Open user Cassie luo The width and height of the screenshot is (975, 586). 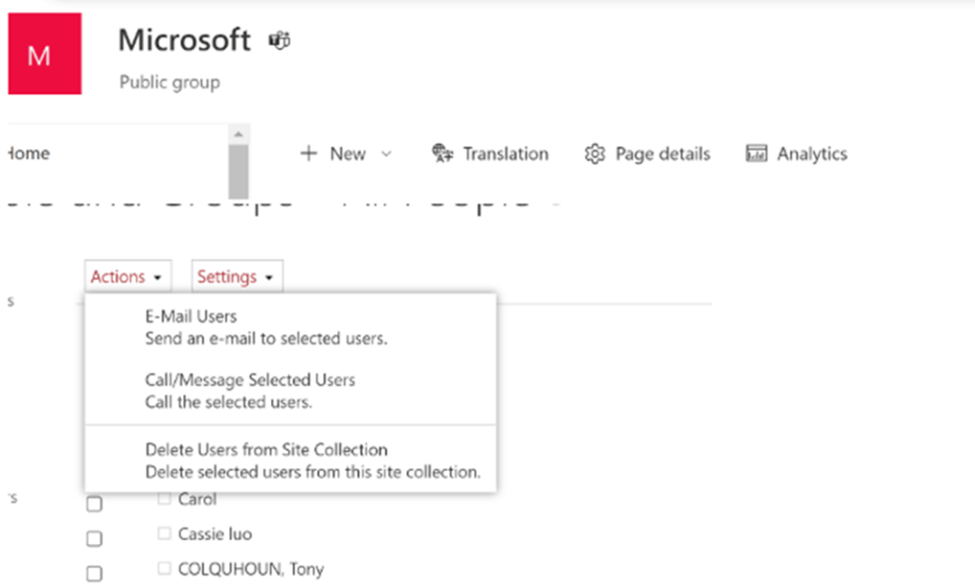point(215,534)
